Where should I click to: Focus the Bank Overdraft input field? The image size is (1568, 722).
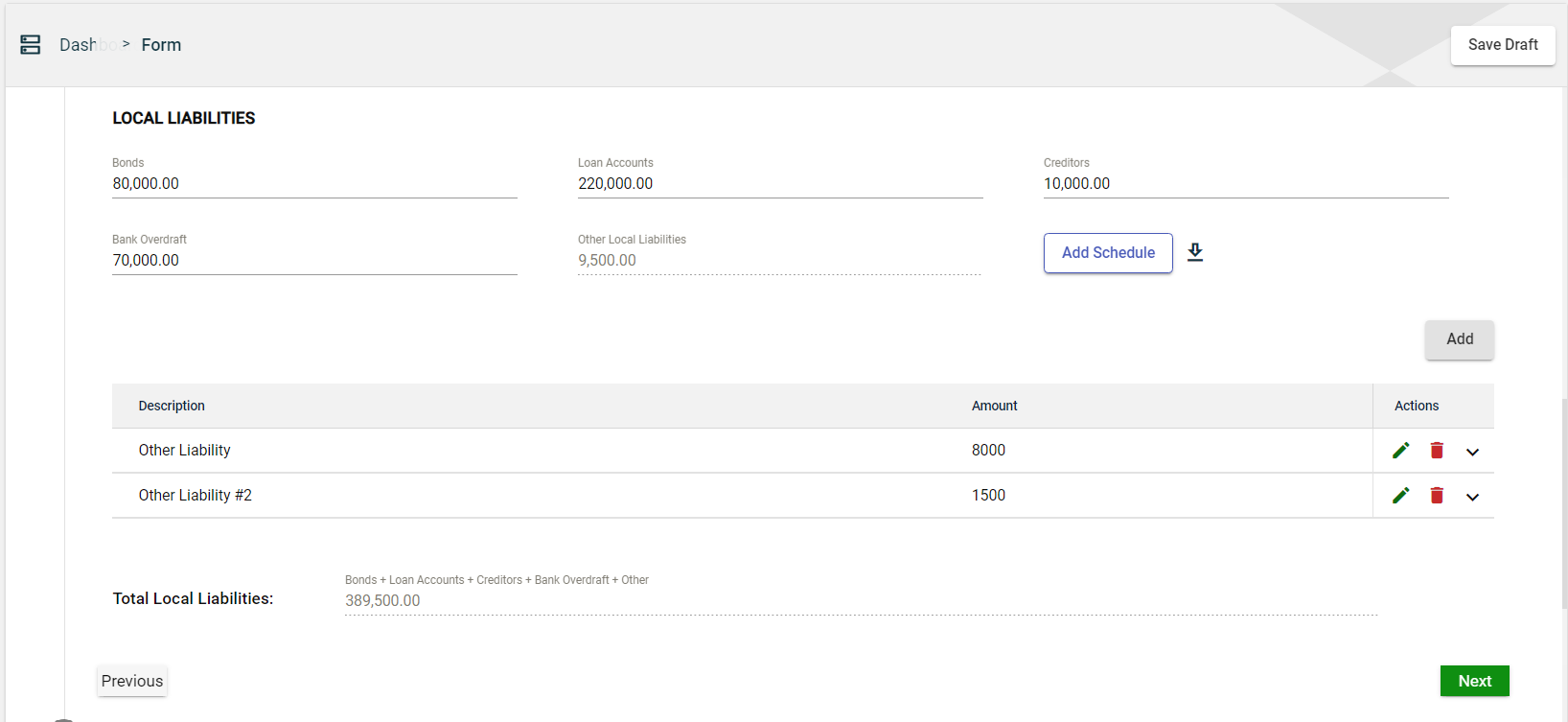pos(314,261)
